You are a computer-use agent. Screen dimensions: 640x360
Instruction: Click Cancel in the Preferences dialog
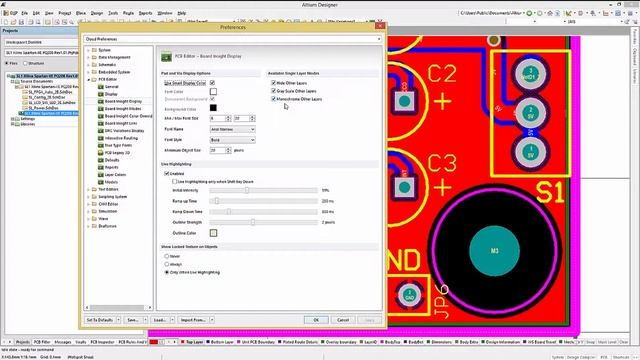pyautogui.click(x=343, y=320)
